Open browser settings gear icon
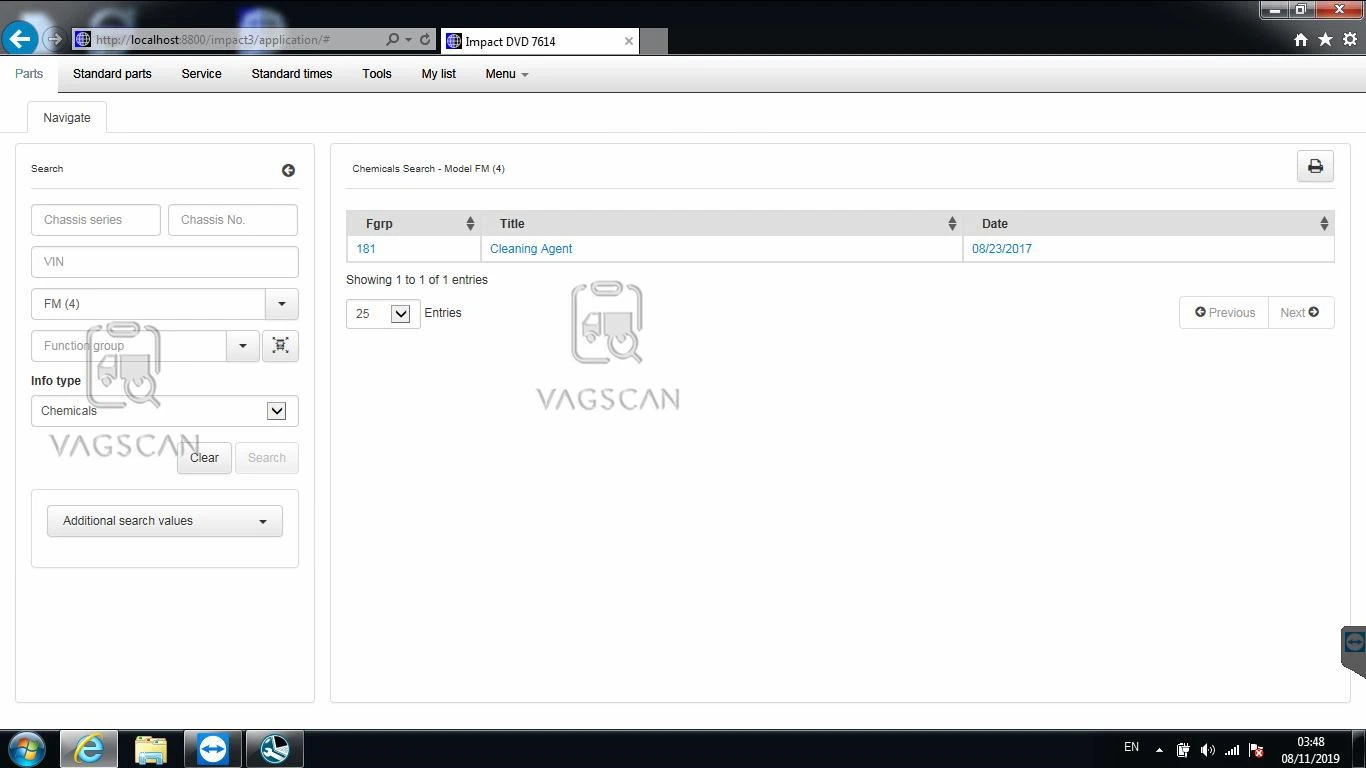The width and height of the screenshot is (1366, 768). click(x=1350, y=40)
